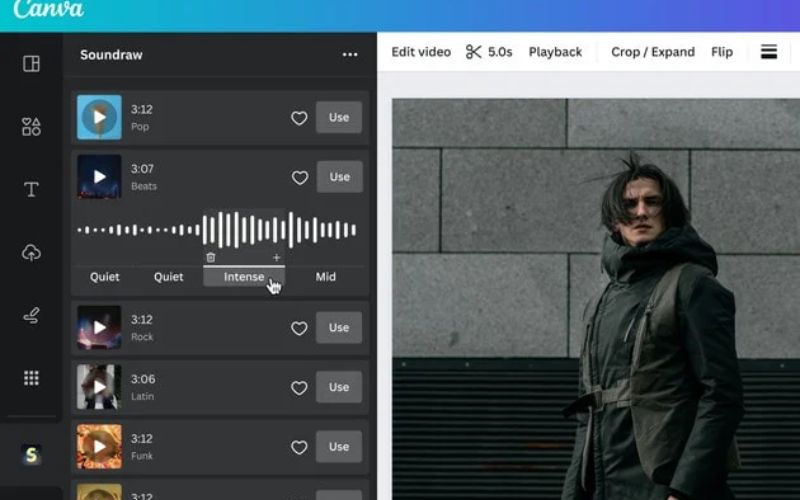Select the video of man on canvas
This screenshot has width=800, height=500.
(596, 299)
